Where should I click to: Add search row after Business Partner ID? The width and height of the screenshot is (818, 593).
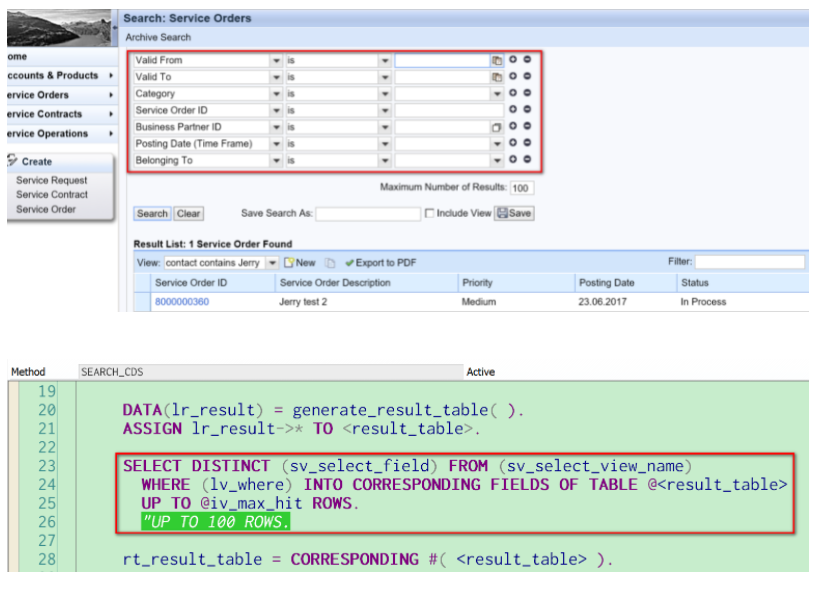click(x=513, y=126)
